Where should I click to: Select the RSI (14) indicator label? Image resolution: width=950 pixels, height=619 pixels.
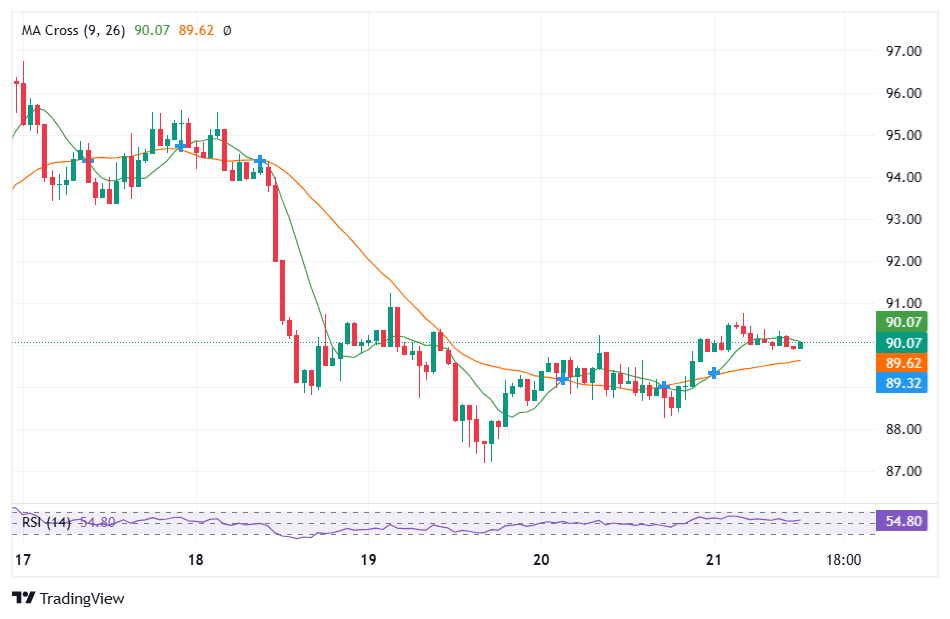point(47,520)
